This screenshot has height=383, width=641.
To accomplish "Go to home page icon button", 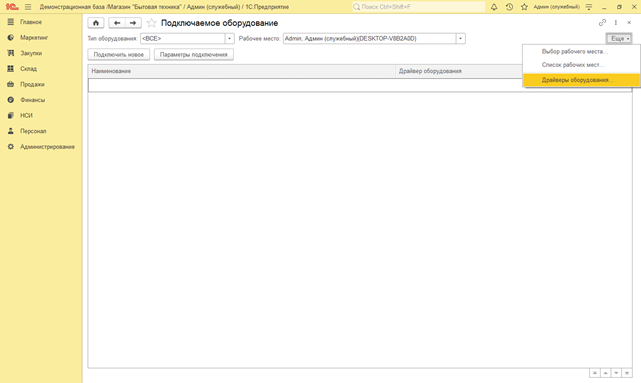I will pos(96,23).
